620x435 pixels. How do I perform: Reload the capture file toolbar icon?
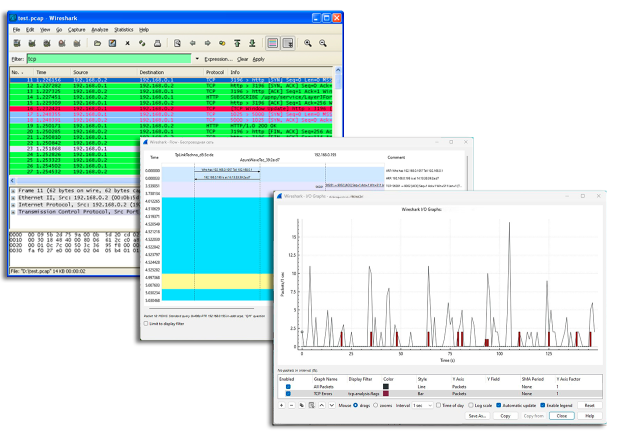(142, 43)
